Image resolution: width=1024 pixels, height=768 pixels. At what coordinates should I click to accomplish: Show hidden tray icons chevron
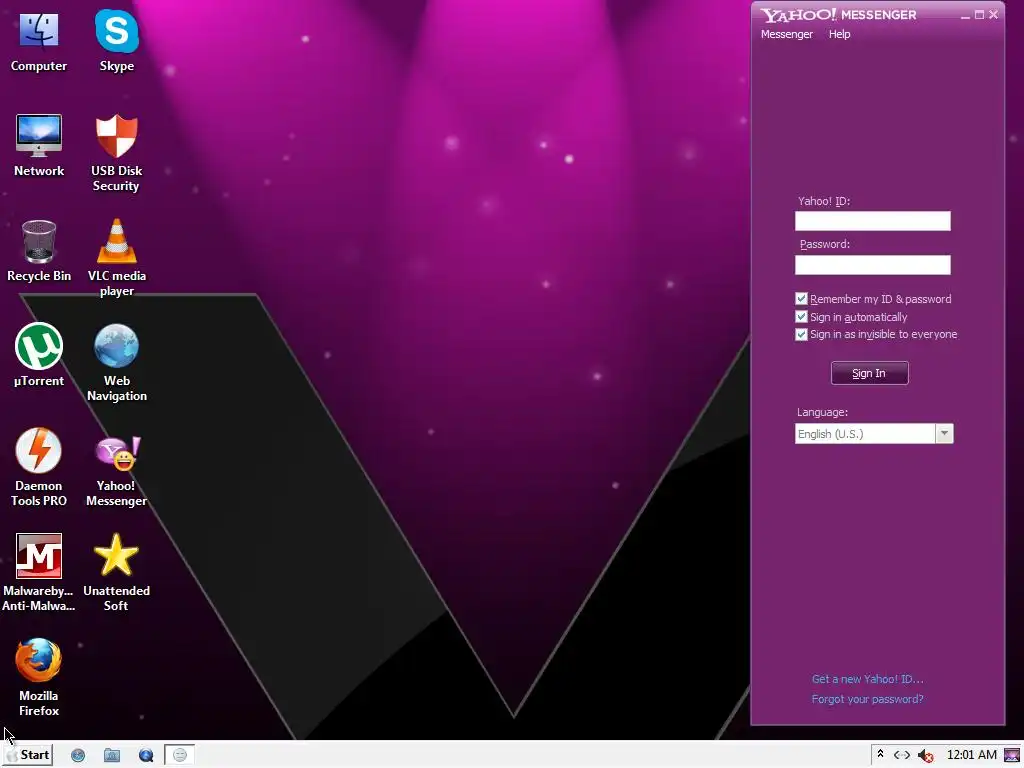pos(880,754)
